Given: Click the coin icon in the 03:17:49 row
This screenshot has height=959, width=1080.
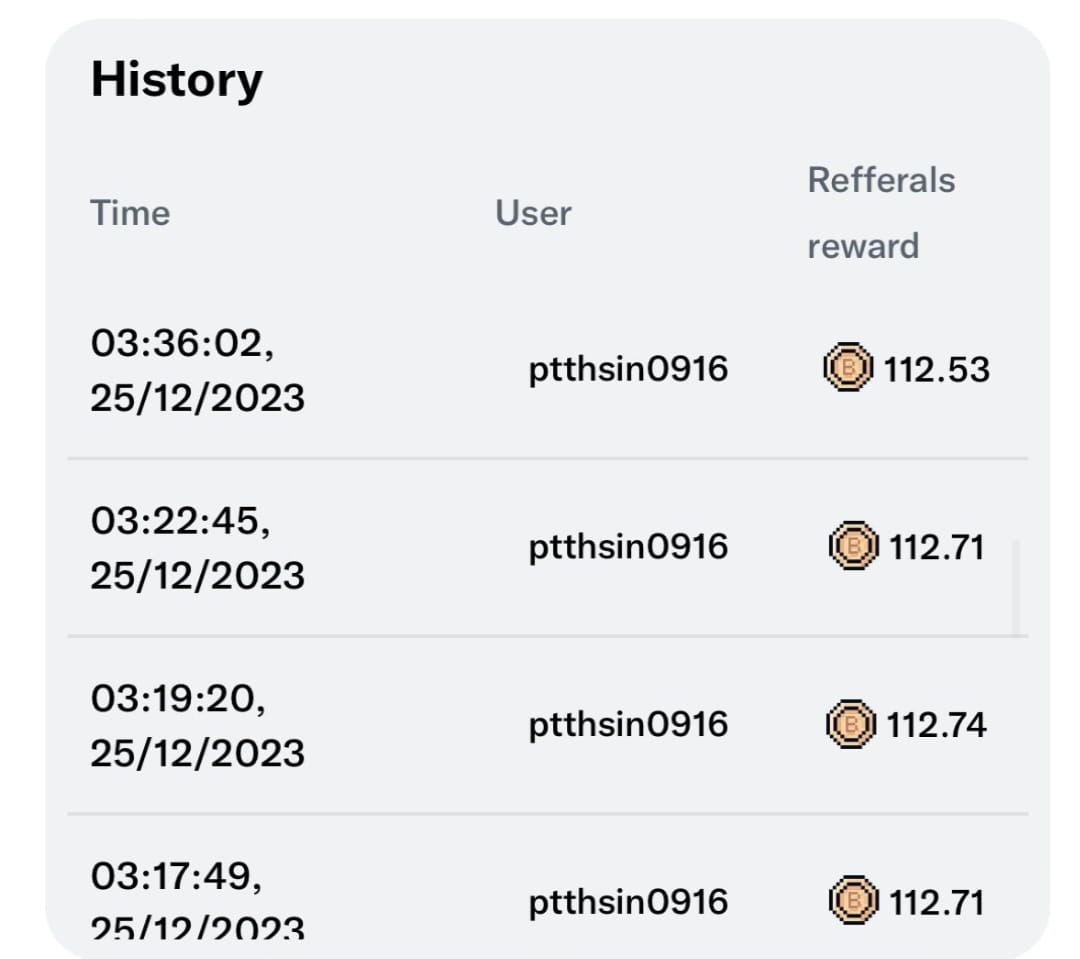Looking at the screenshot, I should (853, 900).
